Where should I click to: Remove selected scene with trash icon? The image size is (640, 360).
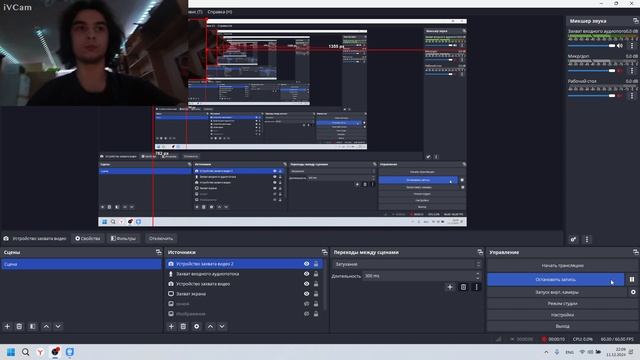[19, 327]
